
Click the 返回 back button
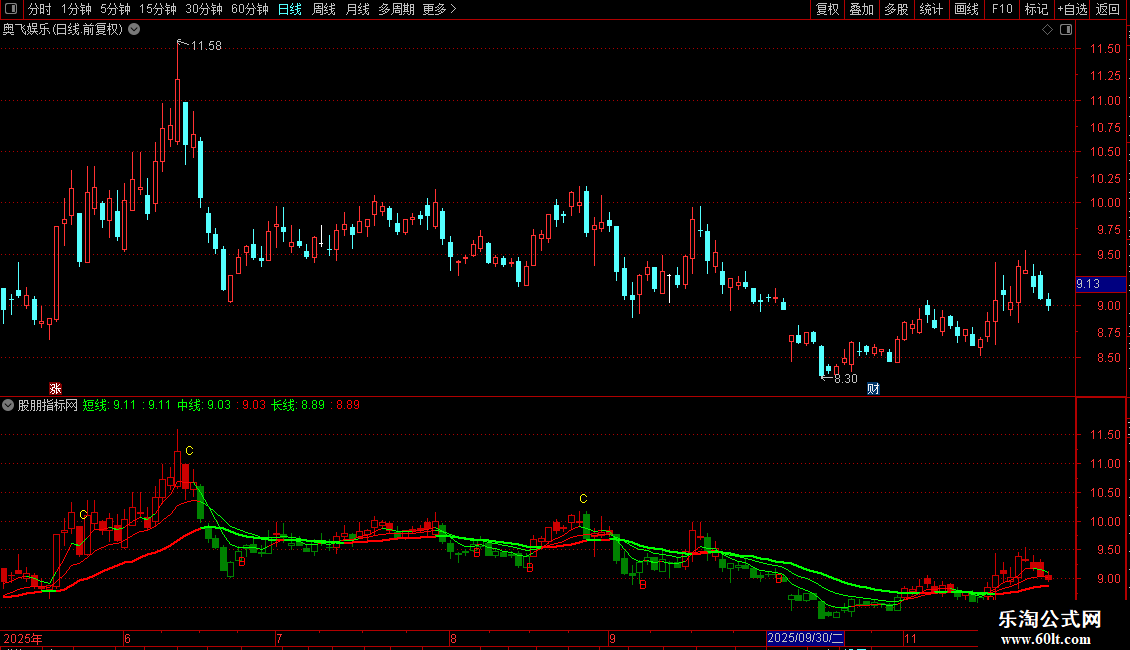coord(1108,9)
